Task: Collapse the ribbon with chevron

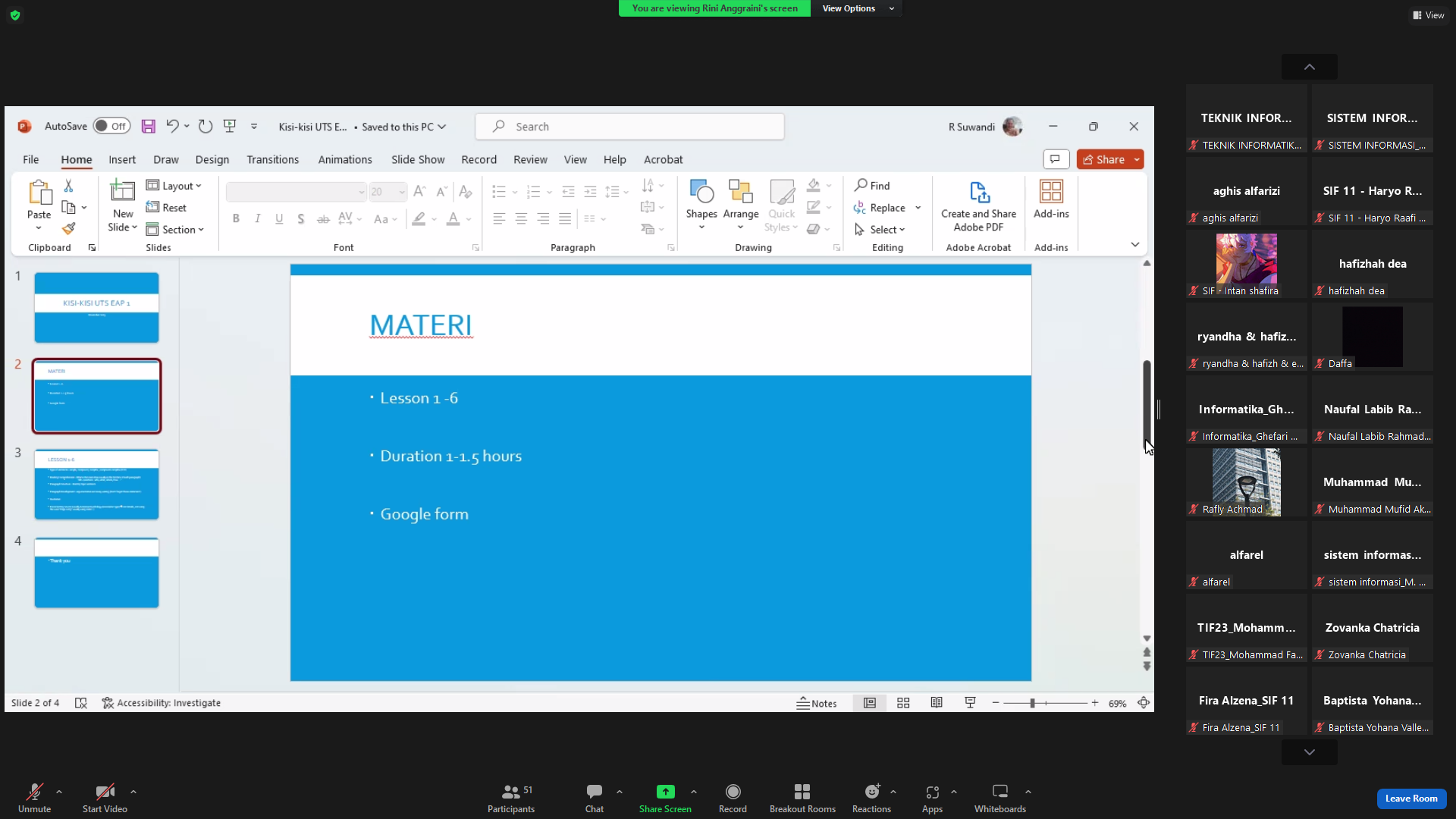Action: [1135, 244]
